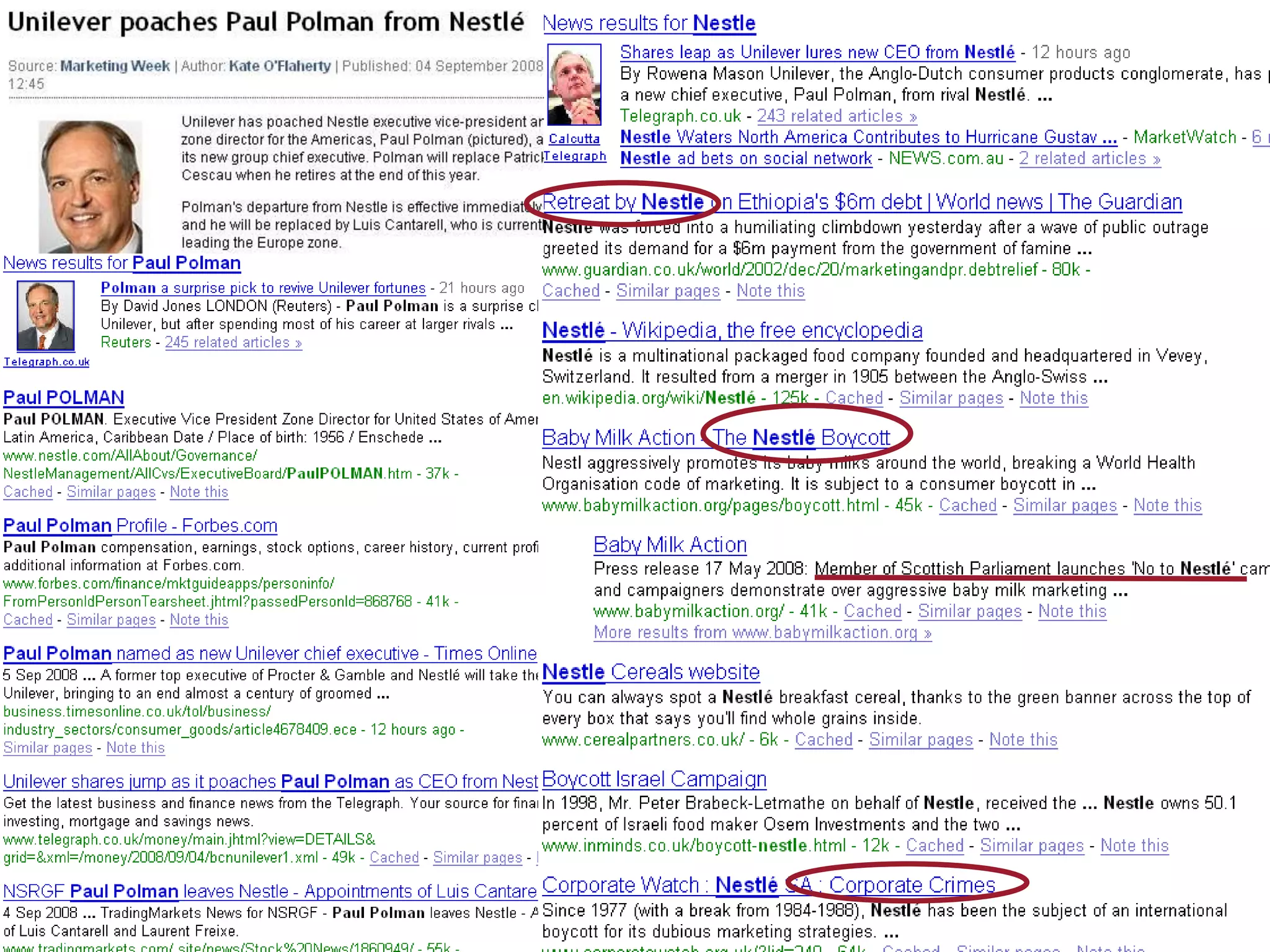The height and width of the screenshot is (952, 1270).
Task: Click the 'Paul POLMAN' Nestle governance result
Action: click(63, 397)
